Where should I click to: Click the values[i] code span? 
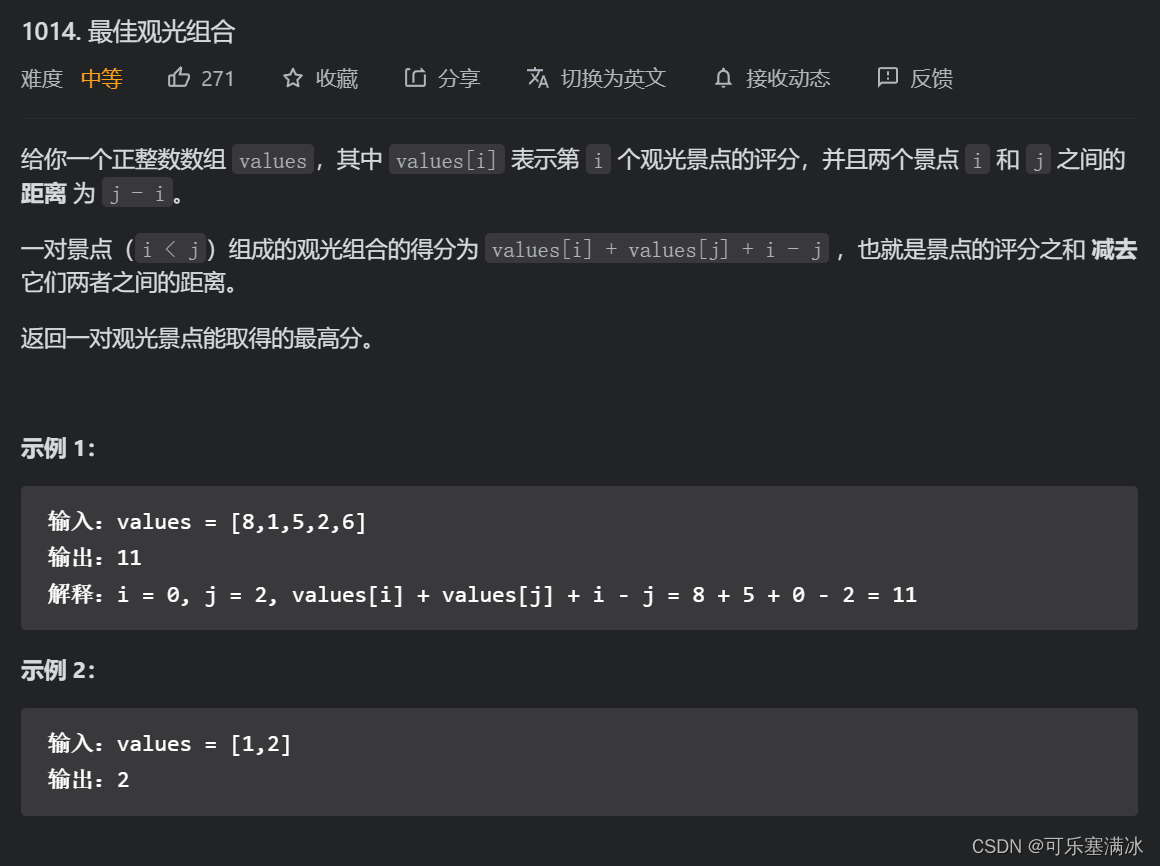(446, 159)
